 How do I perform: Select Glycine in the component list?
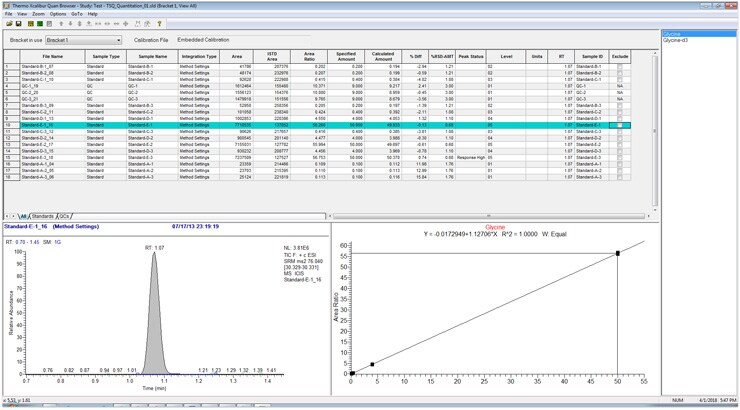672,35
